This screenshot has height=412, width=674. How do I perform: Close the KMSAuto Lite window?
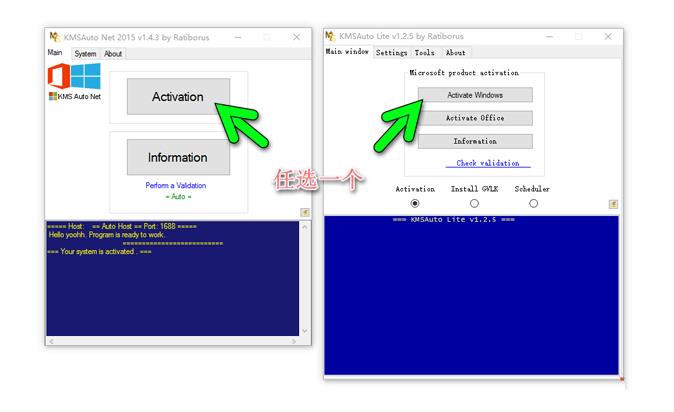coord(608,36)
